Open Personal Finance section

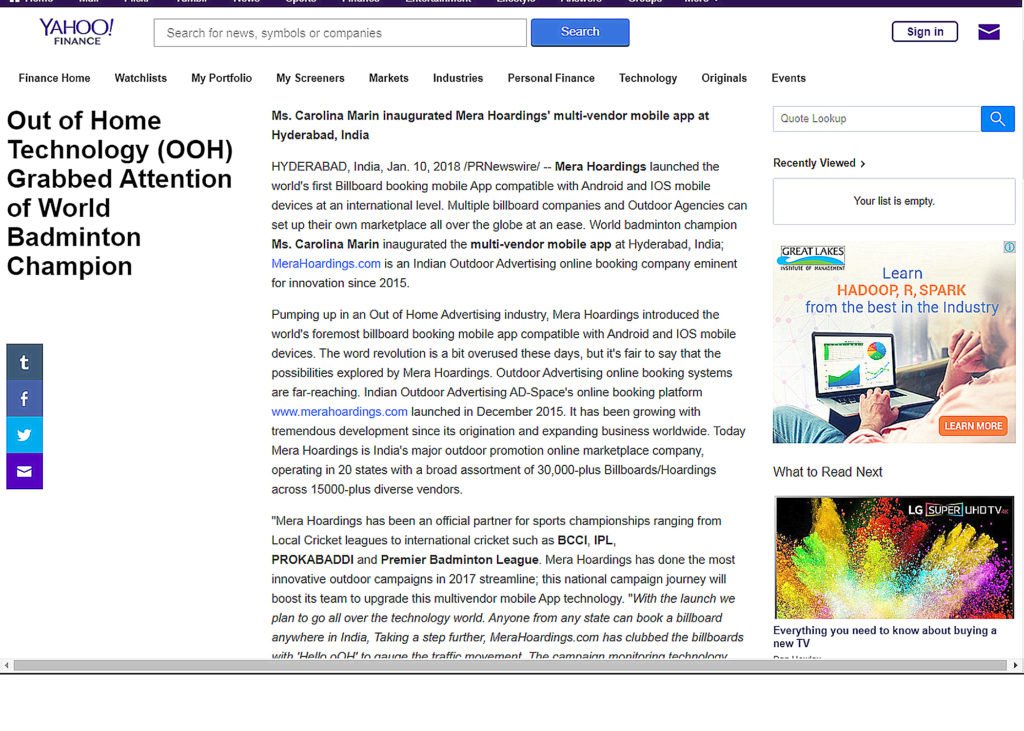pyautogui.click(x=551, y=78)
